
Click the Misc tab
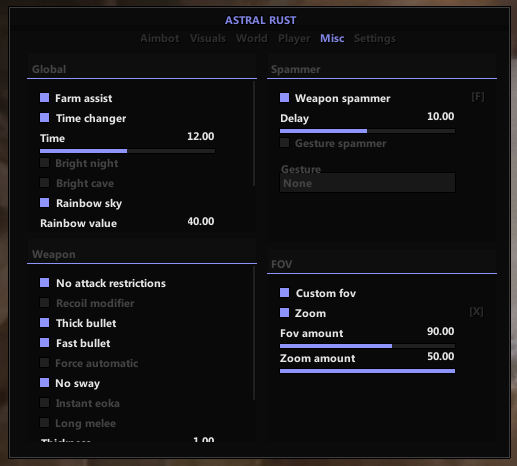(x=332, y=38)
